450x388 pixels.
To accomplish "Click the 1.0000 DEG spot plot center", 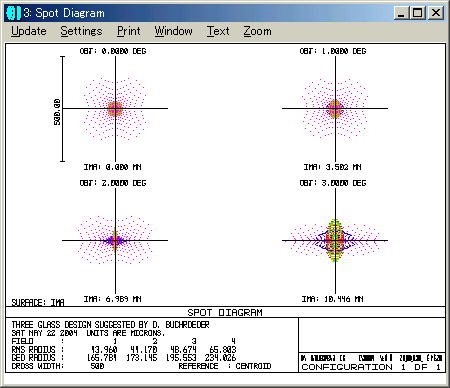I will click(335, 109).
